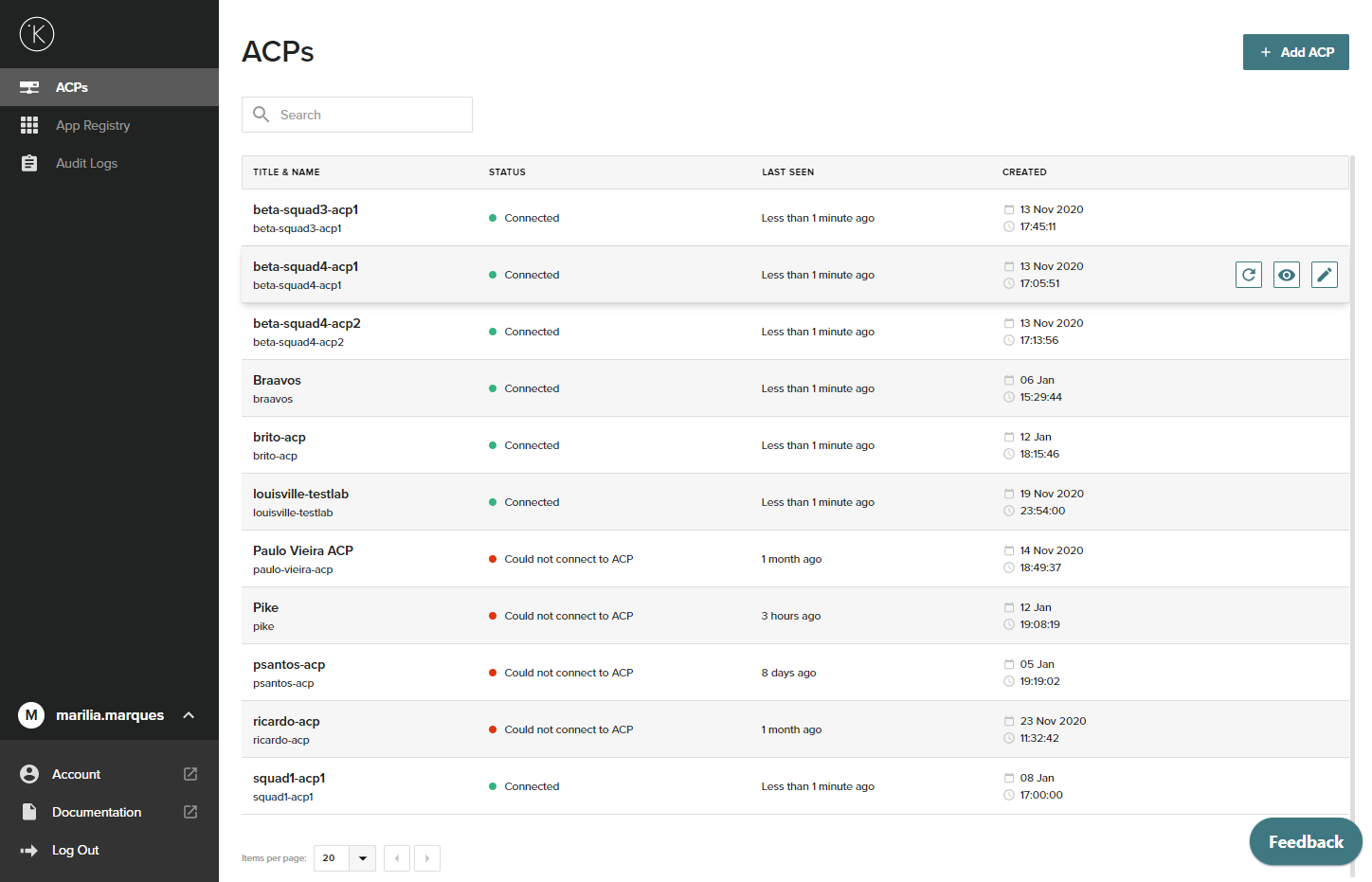Click the marilia.marques username
This screenshot has width=1372, height=882.
coord(110,715)
